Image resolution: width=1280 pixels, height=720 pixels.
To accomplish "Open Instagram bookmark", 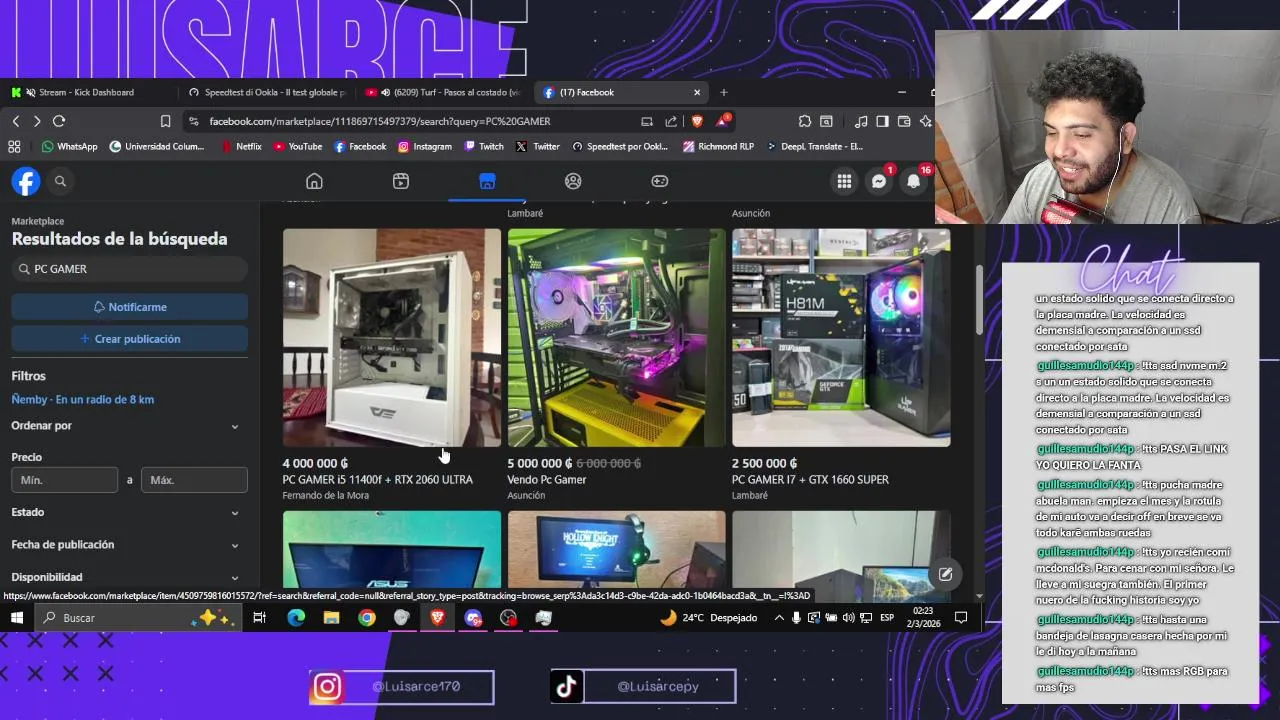I will (x=425, y=146).
